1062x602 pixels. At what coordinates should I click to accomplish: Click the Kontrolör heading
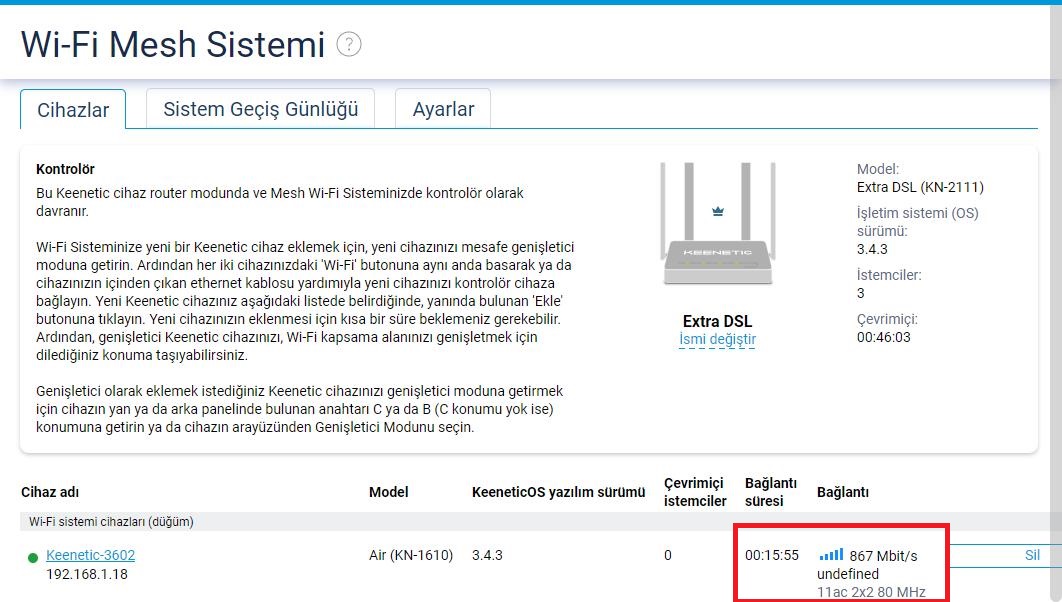(x=65, y=169)
